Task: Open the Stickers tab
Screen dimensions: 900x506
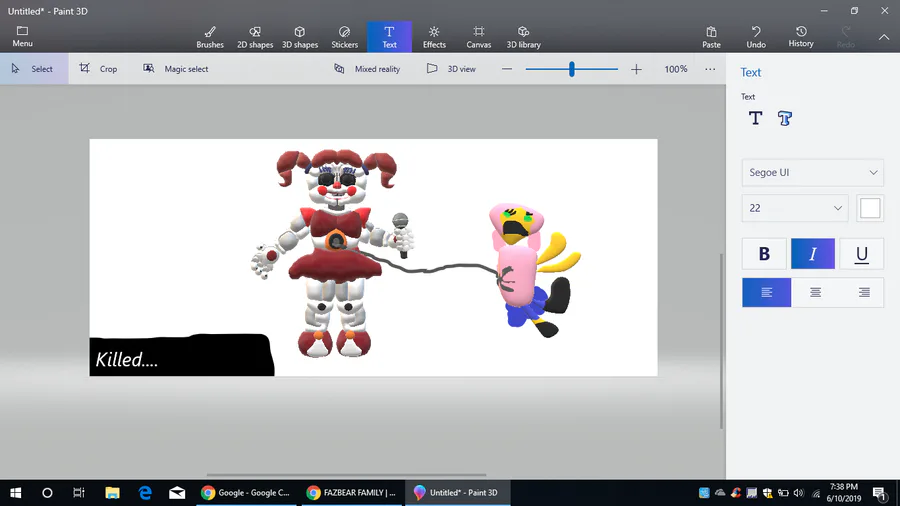Action: pyautogui.click(x=344, y=37)
